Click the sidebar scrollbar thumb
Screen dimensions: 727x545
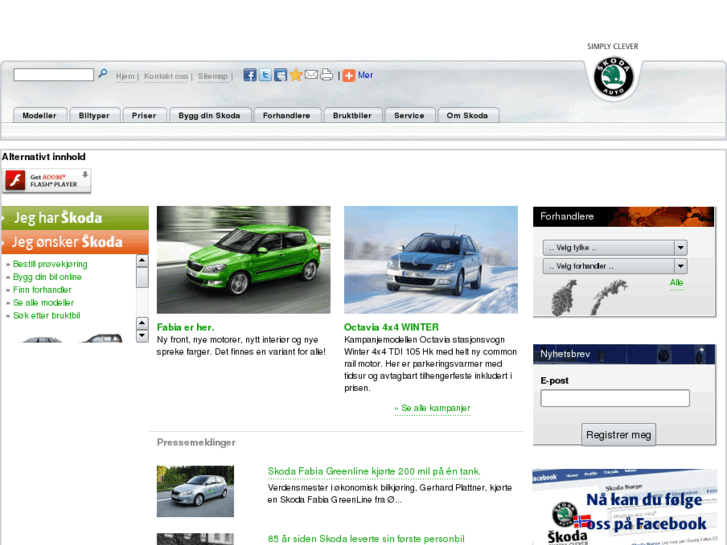click(142, 277)
